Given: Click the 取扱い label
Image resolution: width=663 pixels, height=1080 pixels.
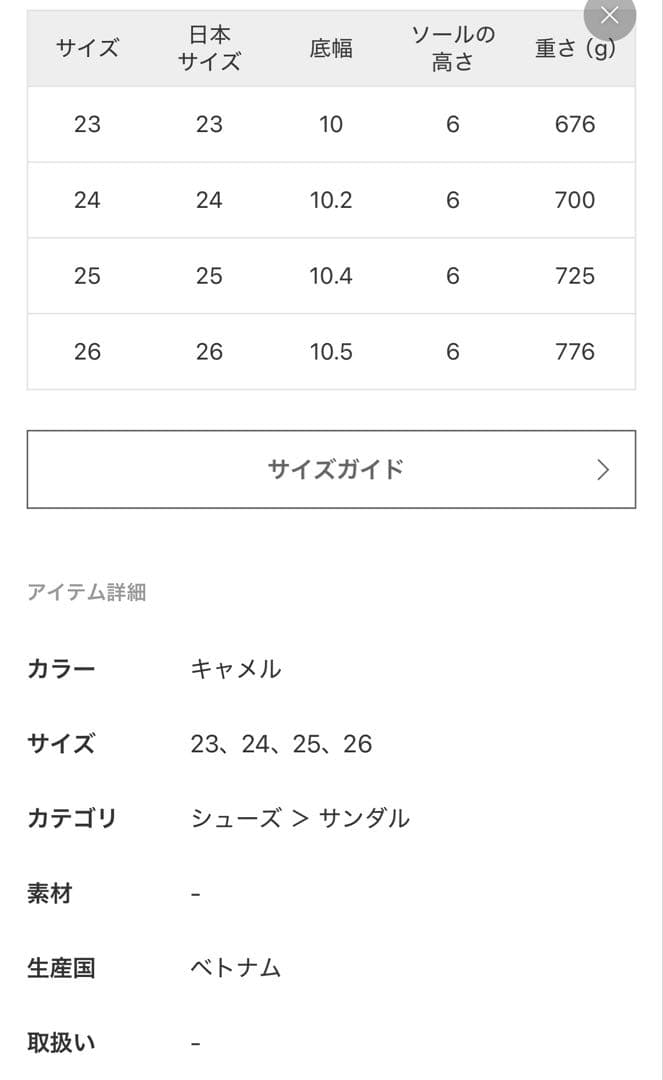Looking at the screenshot, I should [x=60, y=1041].
